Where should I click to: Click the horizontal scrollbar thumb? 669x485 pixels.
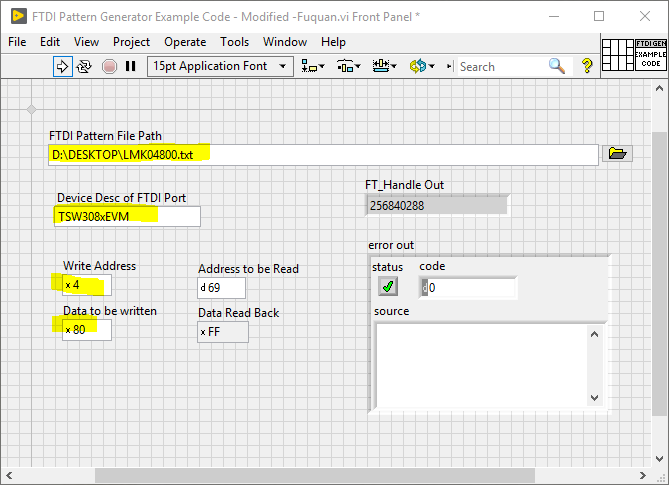pos(315,475)
